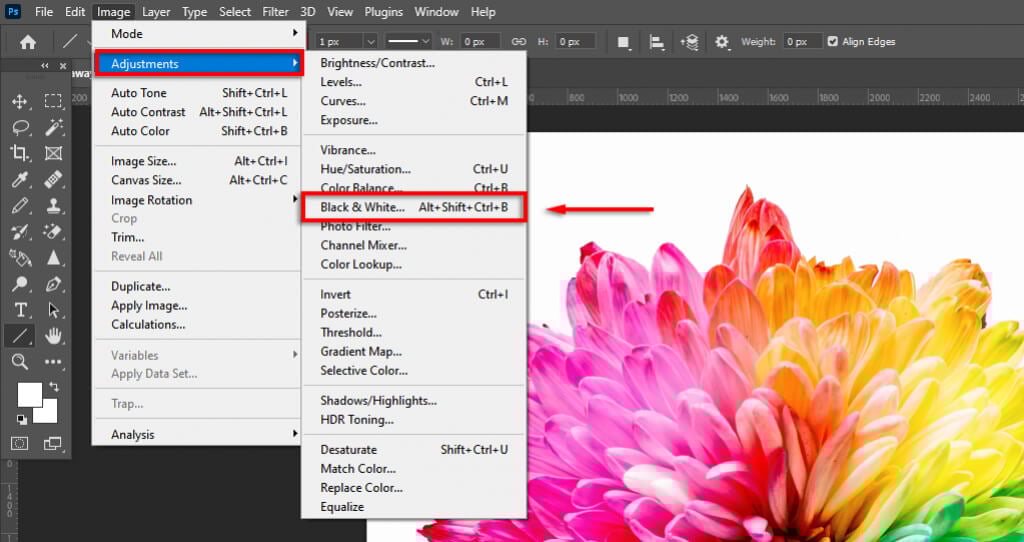Open the Filter menu

(x=275, y=12)
